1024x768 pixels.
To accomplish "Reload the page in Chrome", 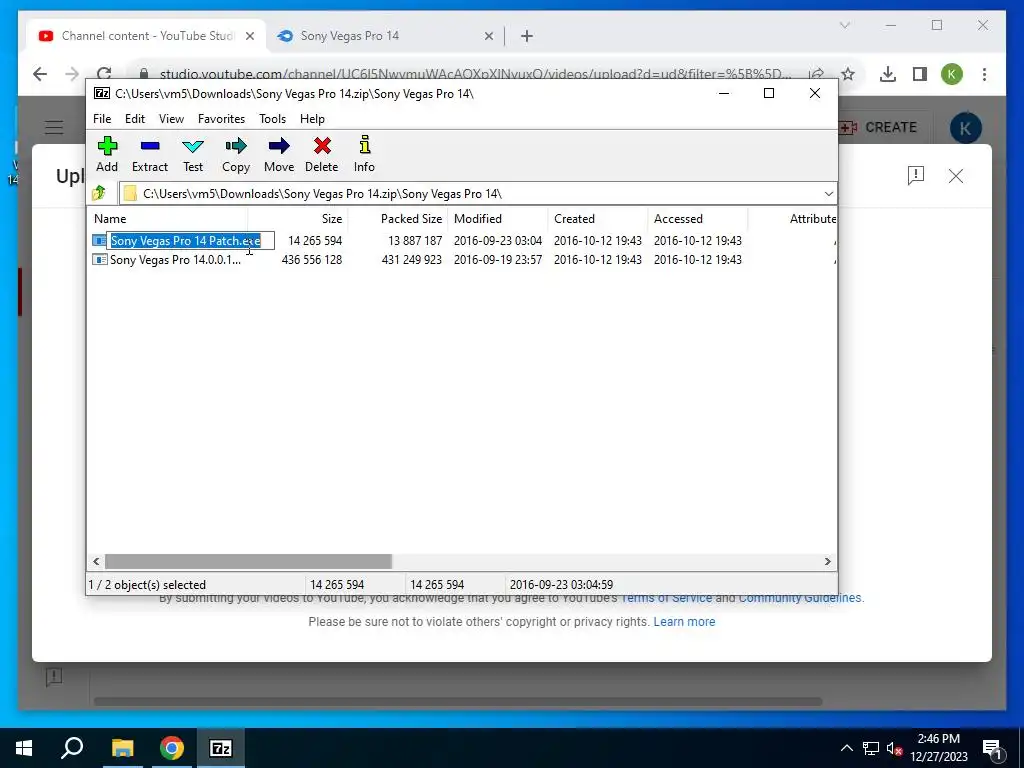I will coord(104,74).
